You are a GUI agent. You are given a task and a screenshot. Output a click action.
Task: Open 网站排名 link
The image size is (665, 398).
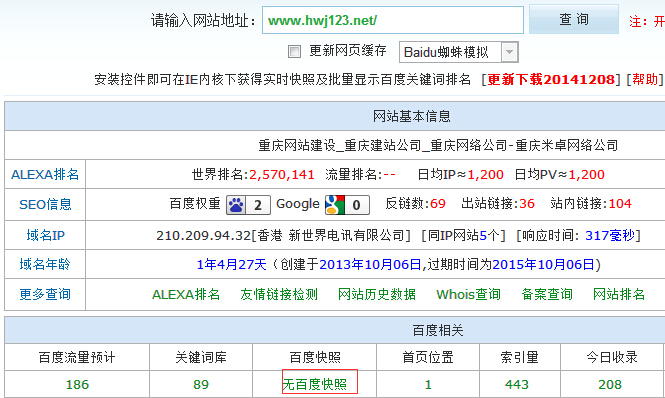click(x=618, y=294)
